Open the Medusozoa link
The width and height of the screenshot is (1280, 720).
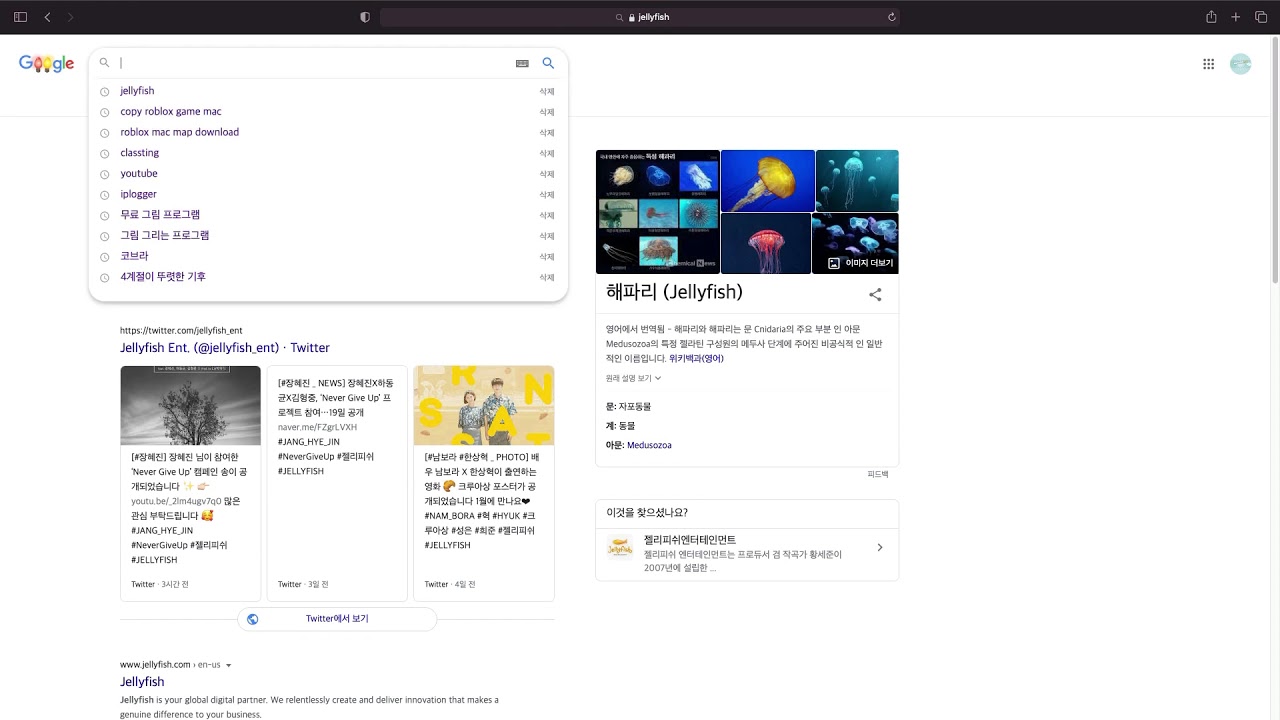[x=649, y=445]
